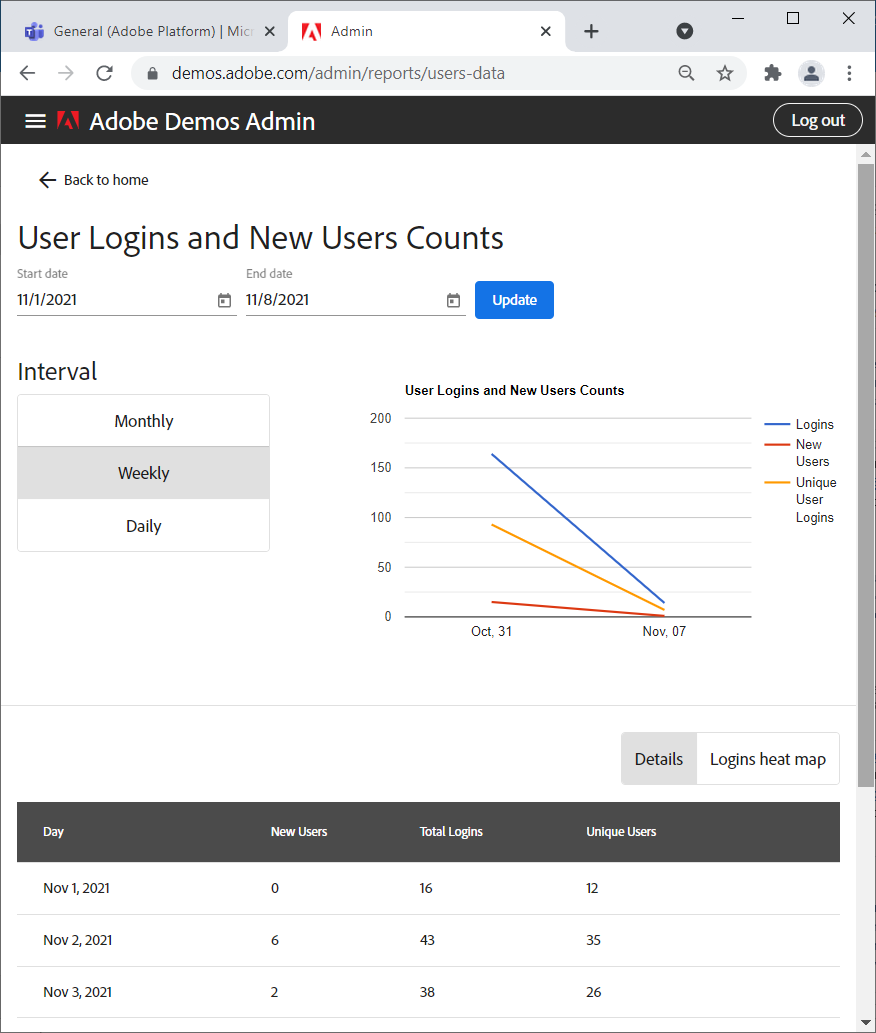
Task: Reload the current page
Action: [x=104, y=73]
